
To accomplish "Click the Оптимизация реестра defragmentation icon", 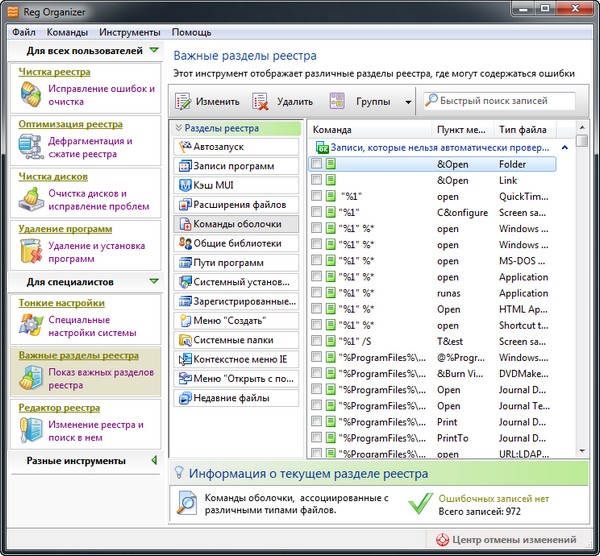I will pos(32,148).
